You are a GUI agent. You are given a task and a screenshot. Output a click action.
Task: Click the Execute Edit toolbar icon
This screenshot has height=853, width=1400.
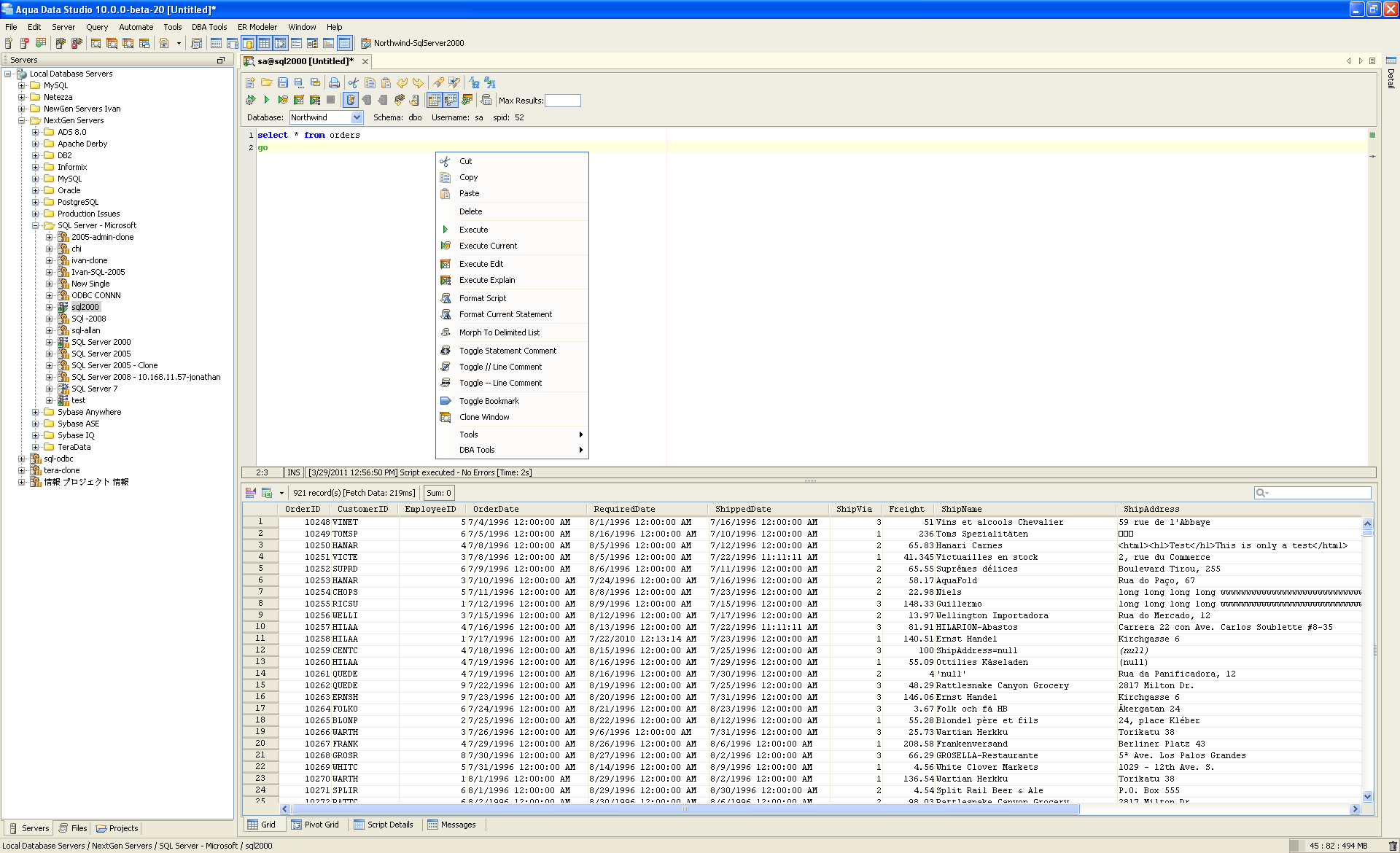pyautogui.click(x=299, y=100)
